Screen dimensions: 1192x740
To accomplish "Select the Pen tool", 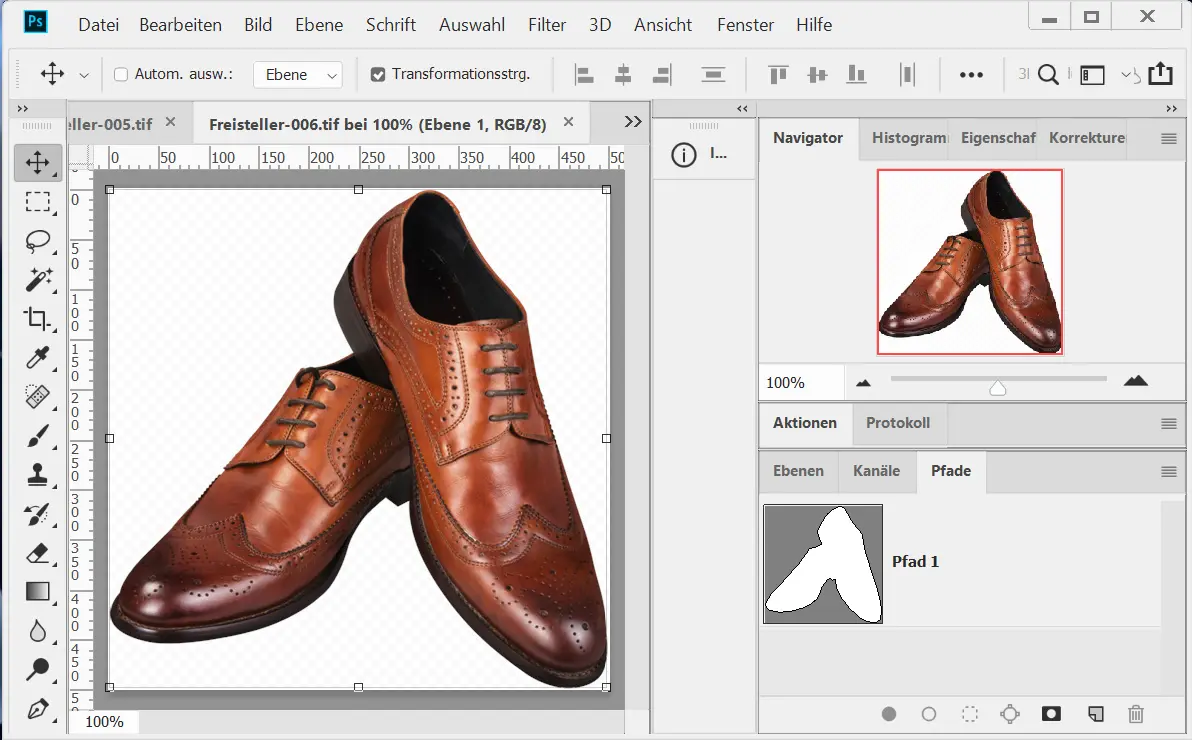I will [x=38, y=709].
